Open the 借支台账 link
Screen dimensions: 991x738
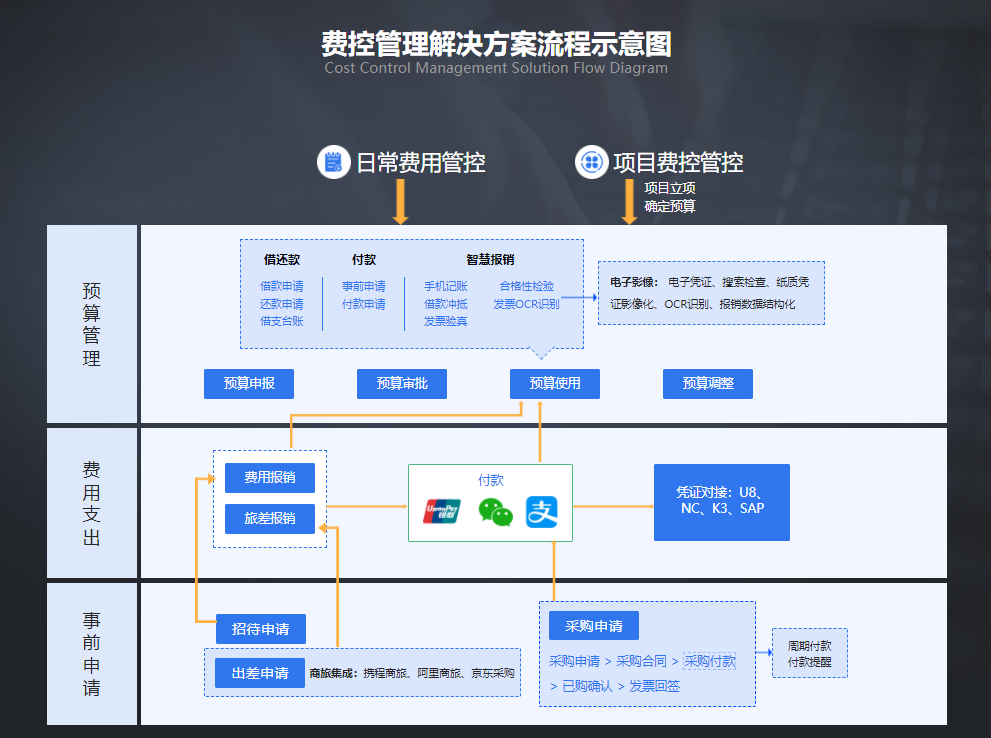coord(282,321)
